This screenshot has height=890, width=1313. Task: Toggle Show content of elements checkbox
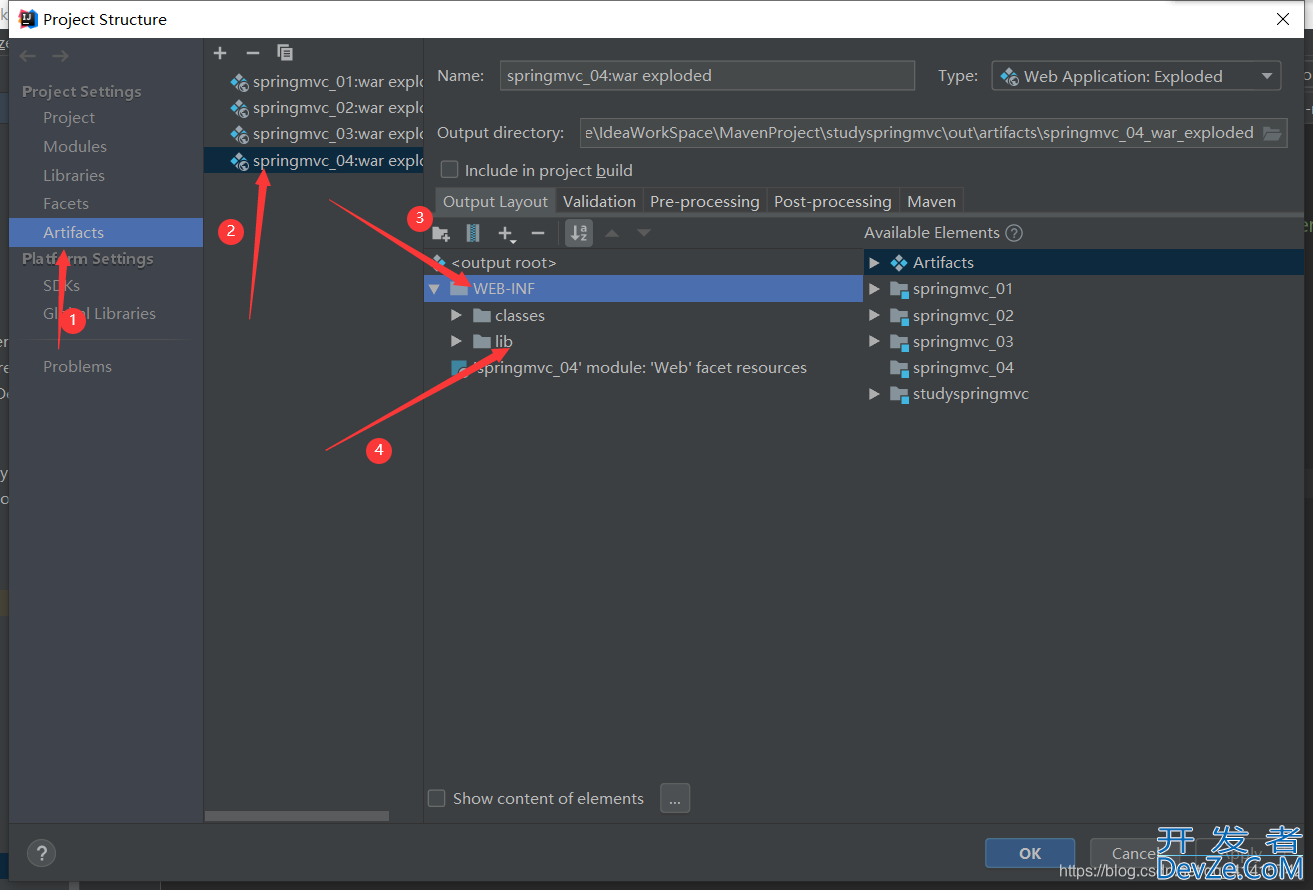pyautogui.click(x=436, y=798)
